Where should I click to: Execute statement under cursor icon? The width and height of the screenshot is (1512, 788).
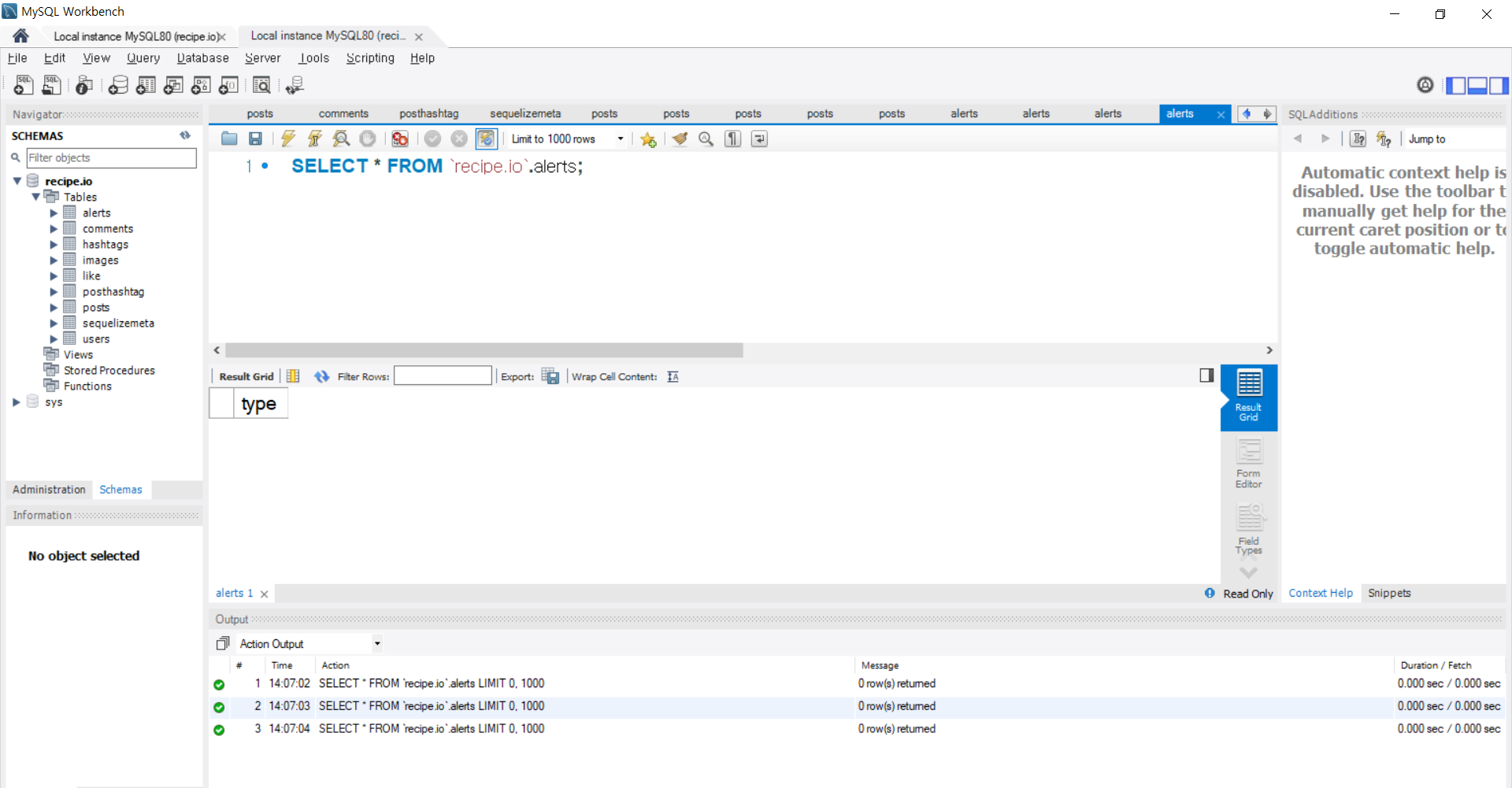point(315,139)
